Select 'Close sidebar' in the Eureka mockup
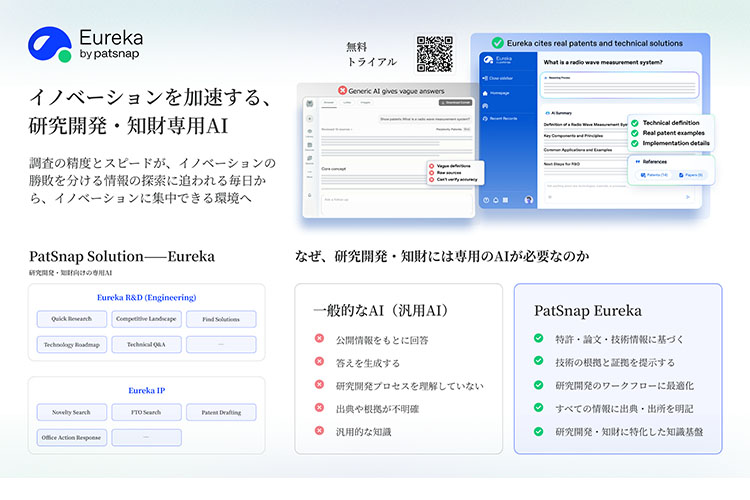 497,78
